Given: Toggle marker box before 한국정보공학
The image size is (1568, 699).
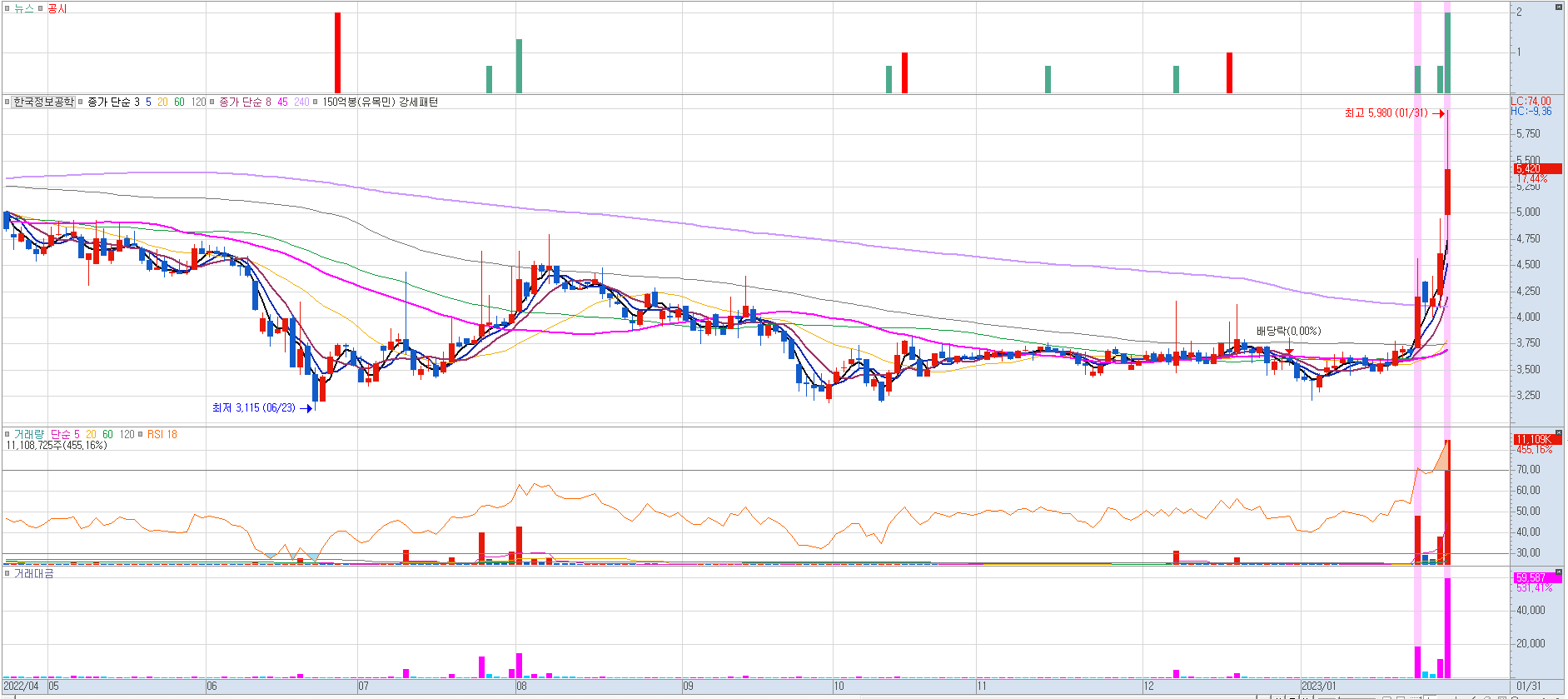Looking at the screenshot, I should [7, 102].
